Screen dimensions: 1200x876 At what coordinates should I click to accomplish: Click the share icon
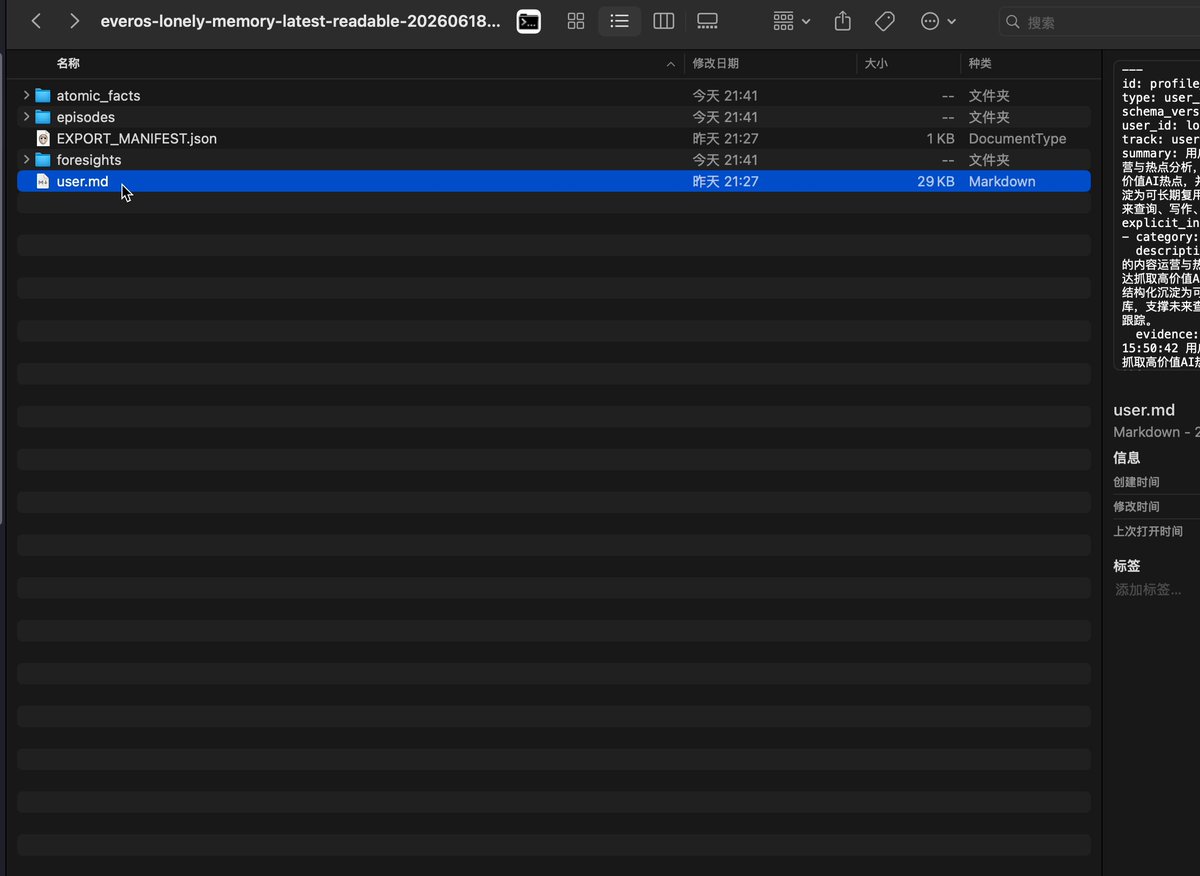click(x=842, y=21)
